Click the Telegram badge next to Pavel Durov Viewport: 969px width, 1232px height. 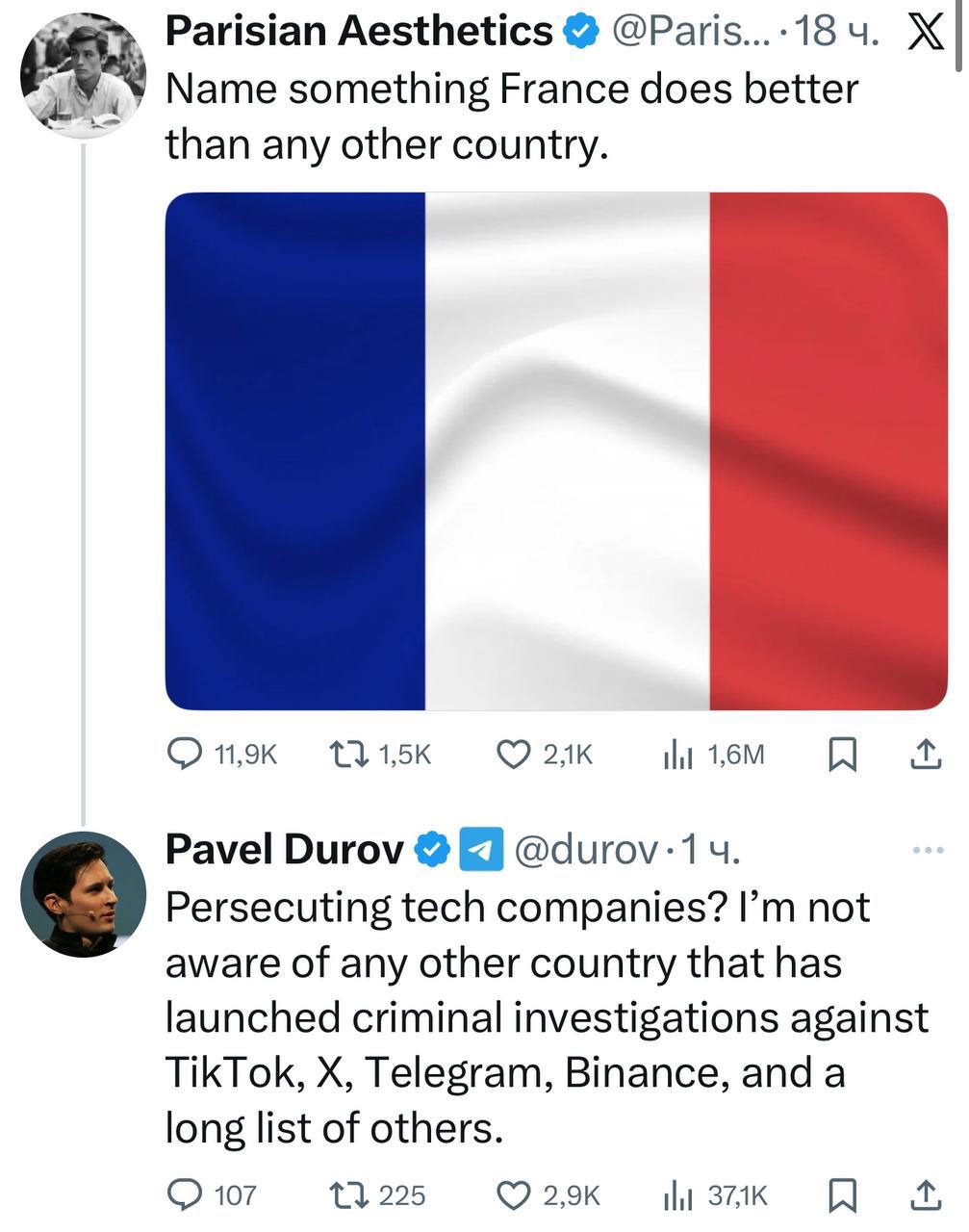click(481, 849)
